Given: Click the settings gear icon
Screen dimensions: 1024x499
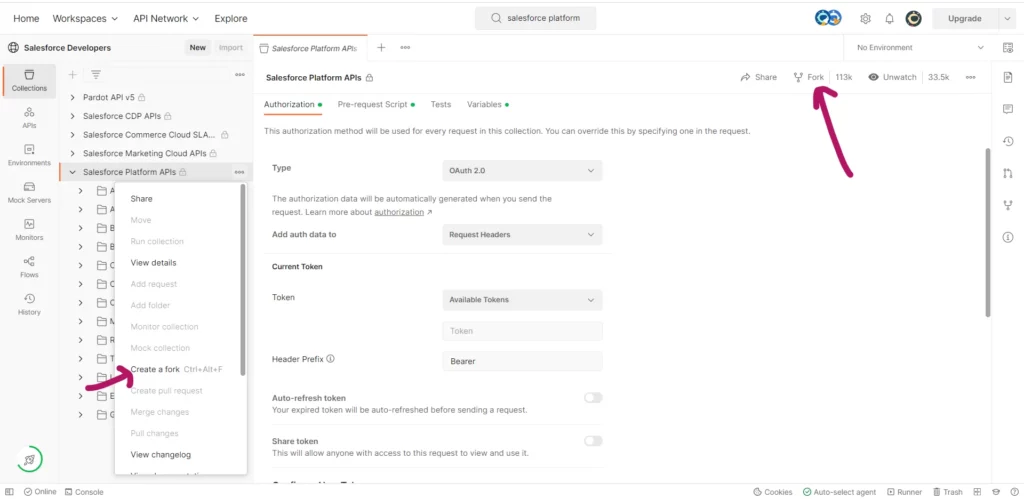Looking at the screenshot, I should 865,18.
